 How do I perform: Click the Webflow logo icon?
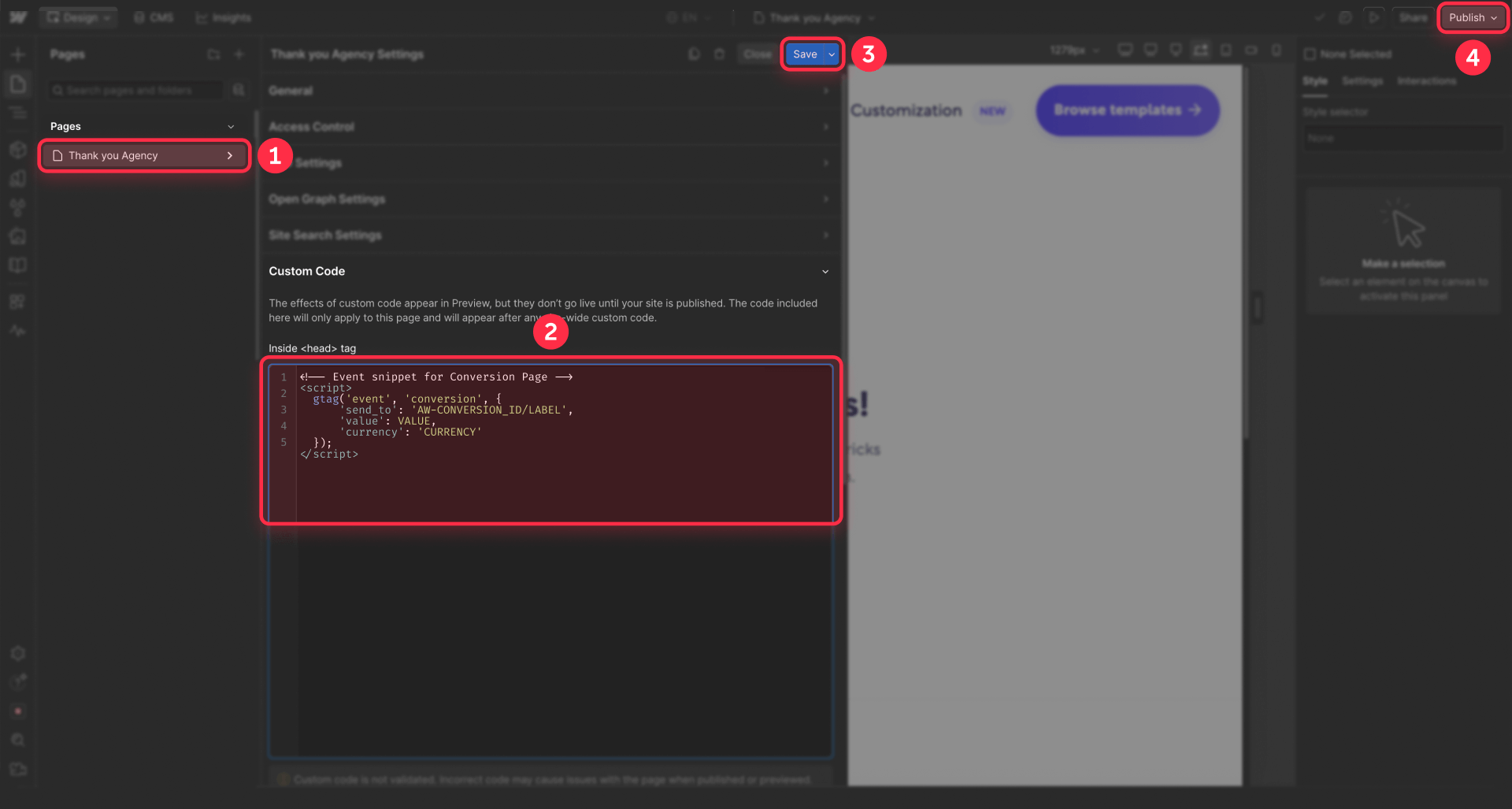tap(17, 17)
